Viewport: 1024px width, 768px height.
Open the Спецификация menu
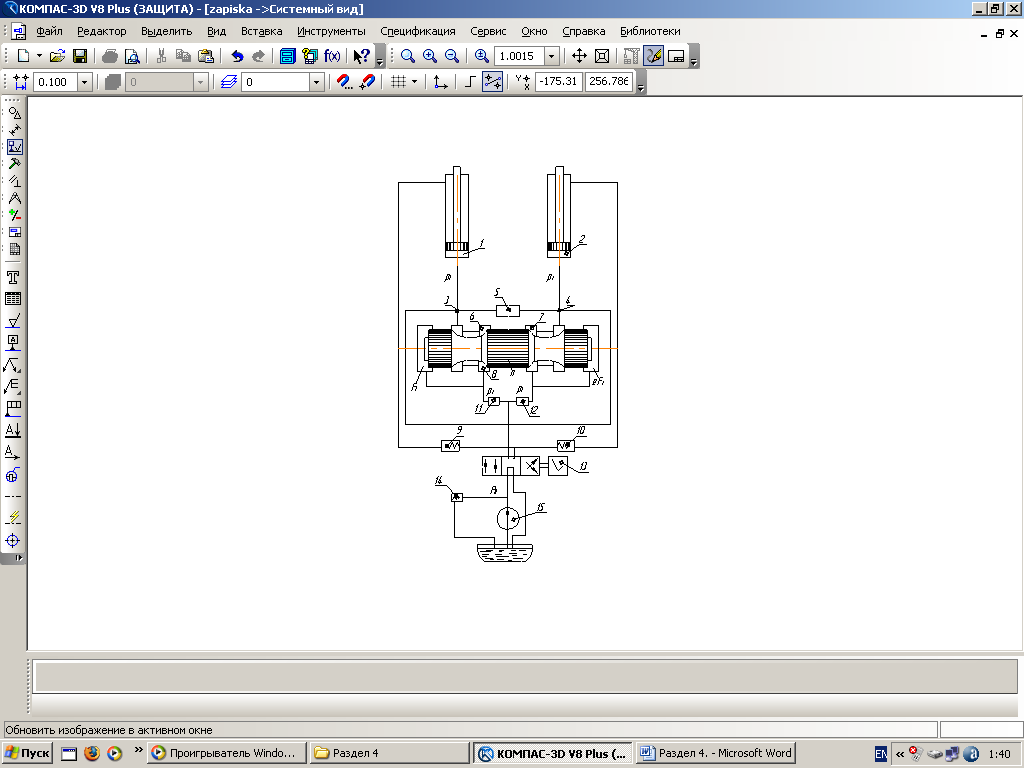click(x=418, y=31)
